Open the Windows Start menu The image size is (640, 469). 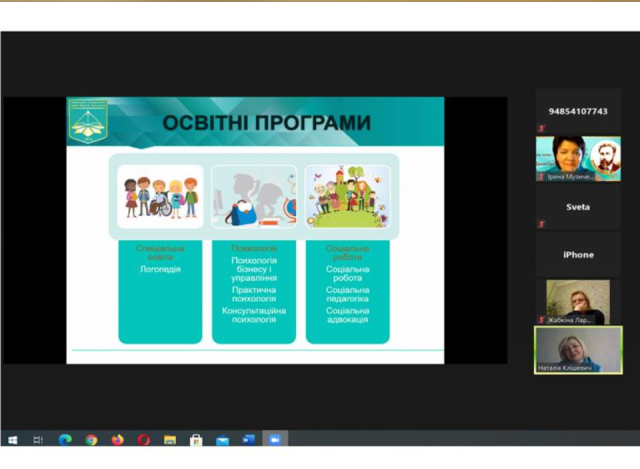[13, 439]
